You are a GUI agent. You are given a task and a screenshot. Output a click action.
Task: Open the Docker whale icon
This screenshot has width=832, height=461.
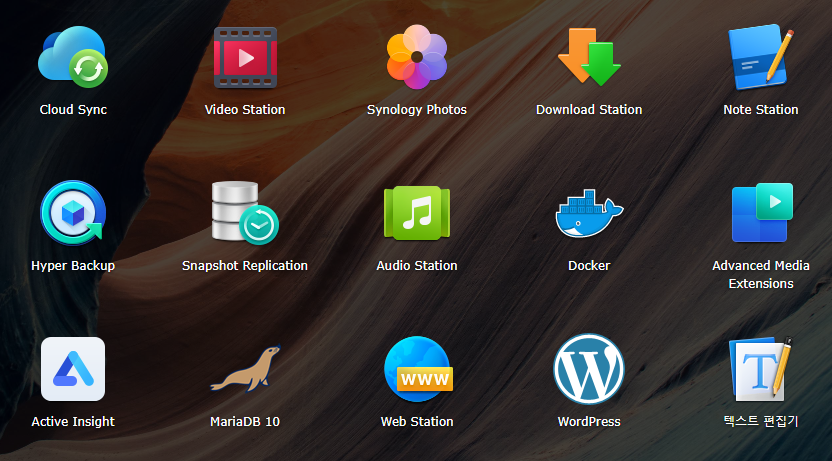coord(589,213)
